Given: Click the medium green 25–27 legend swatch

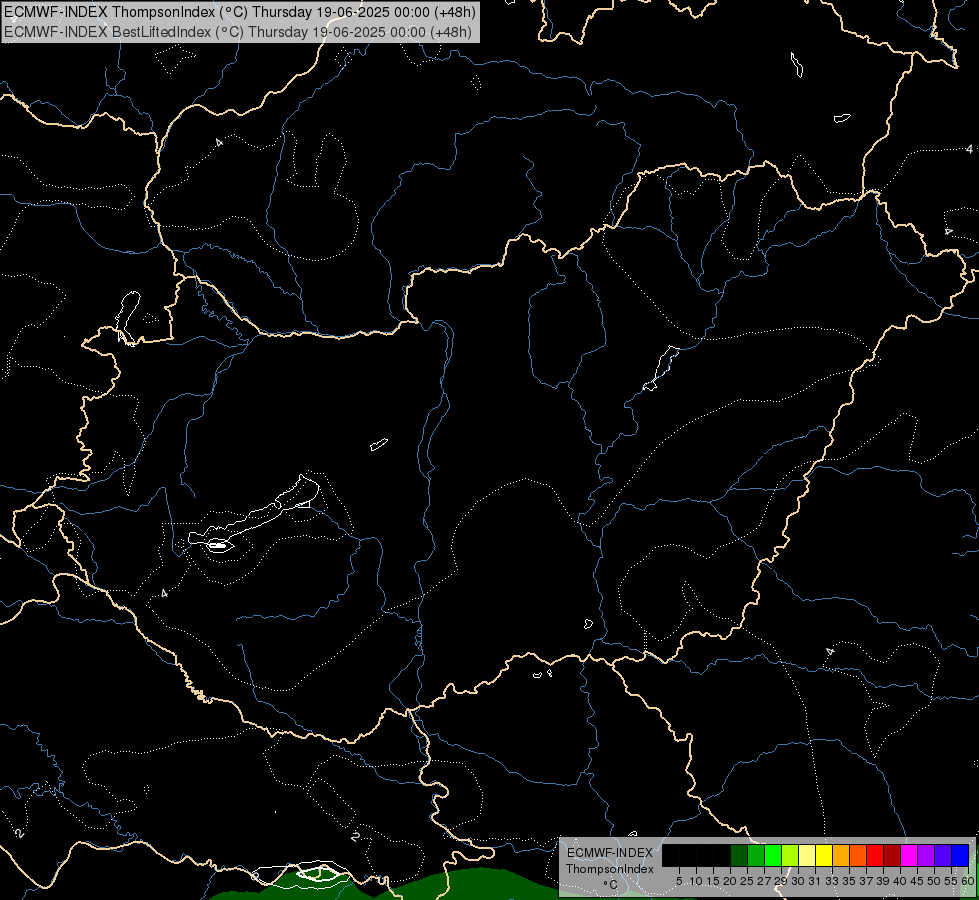Looking at the screenshot, I should point(756,855).
